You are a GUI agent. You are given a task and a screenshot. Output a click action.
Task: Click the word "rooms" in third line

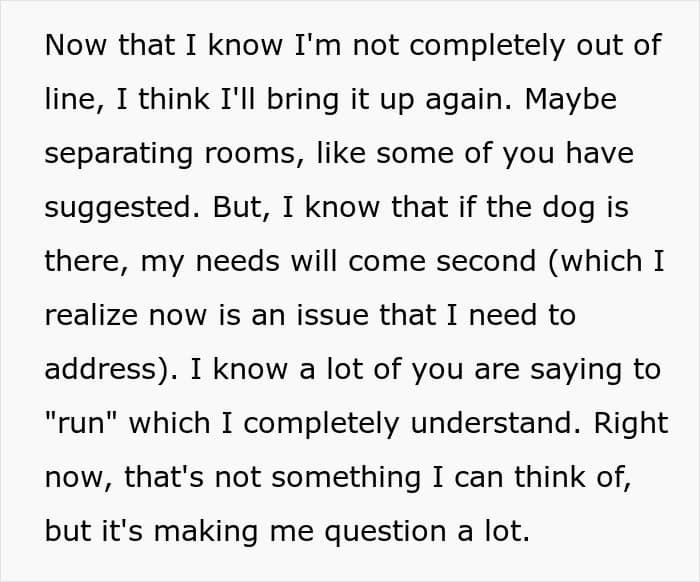(x=250, y=155)
